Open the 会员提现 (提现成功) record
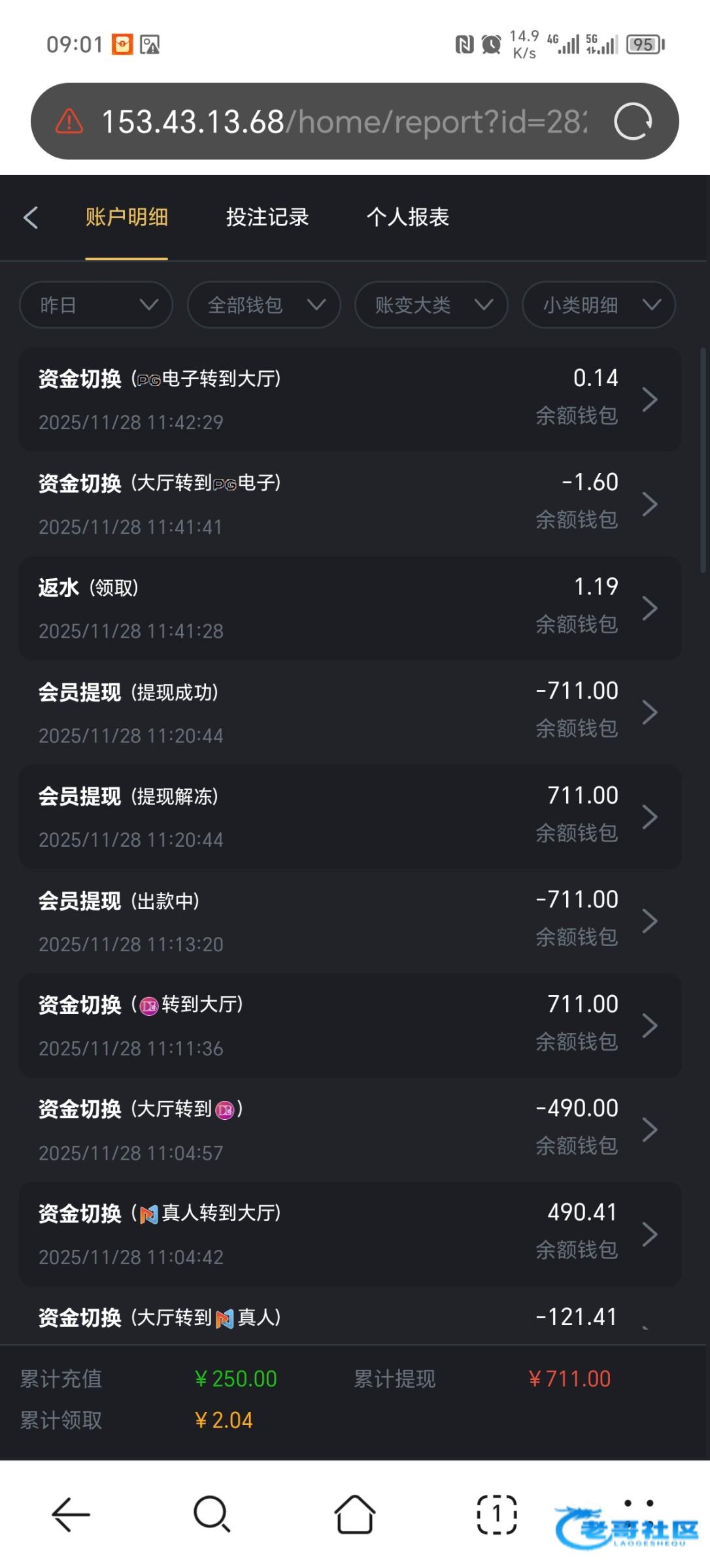Screen dimensions: 710x1568 click(x=350, y=712)
